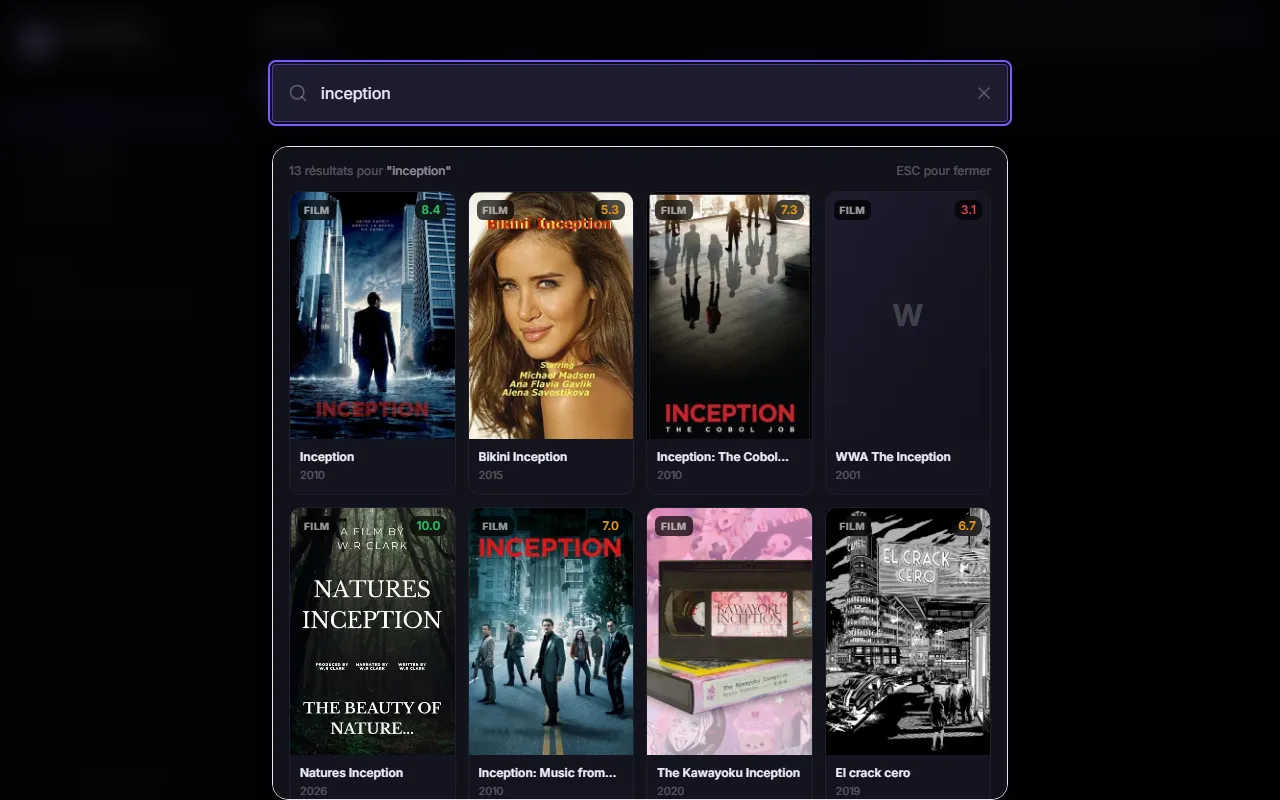Click the FILM tag on Bikini Inception
This screenshot has height=800, width=1280.
(495, 210)
